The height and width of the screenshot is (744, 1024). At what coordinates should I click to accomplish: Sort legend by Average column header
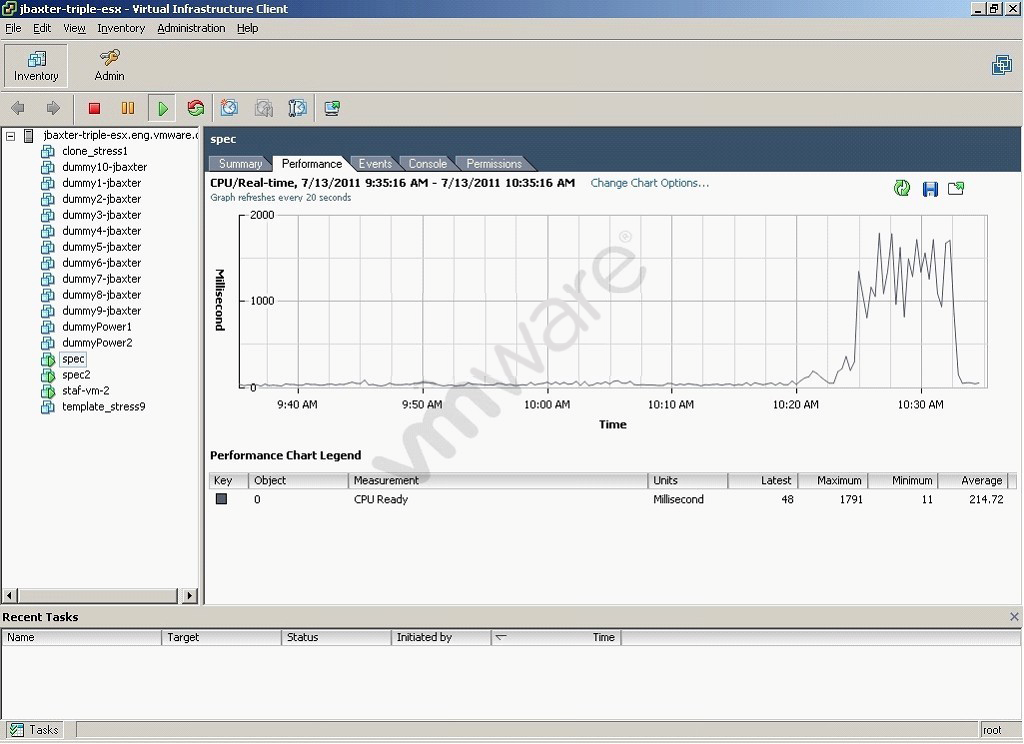tap(973, 480)
